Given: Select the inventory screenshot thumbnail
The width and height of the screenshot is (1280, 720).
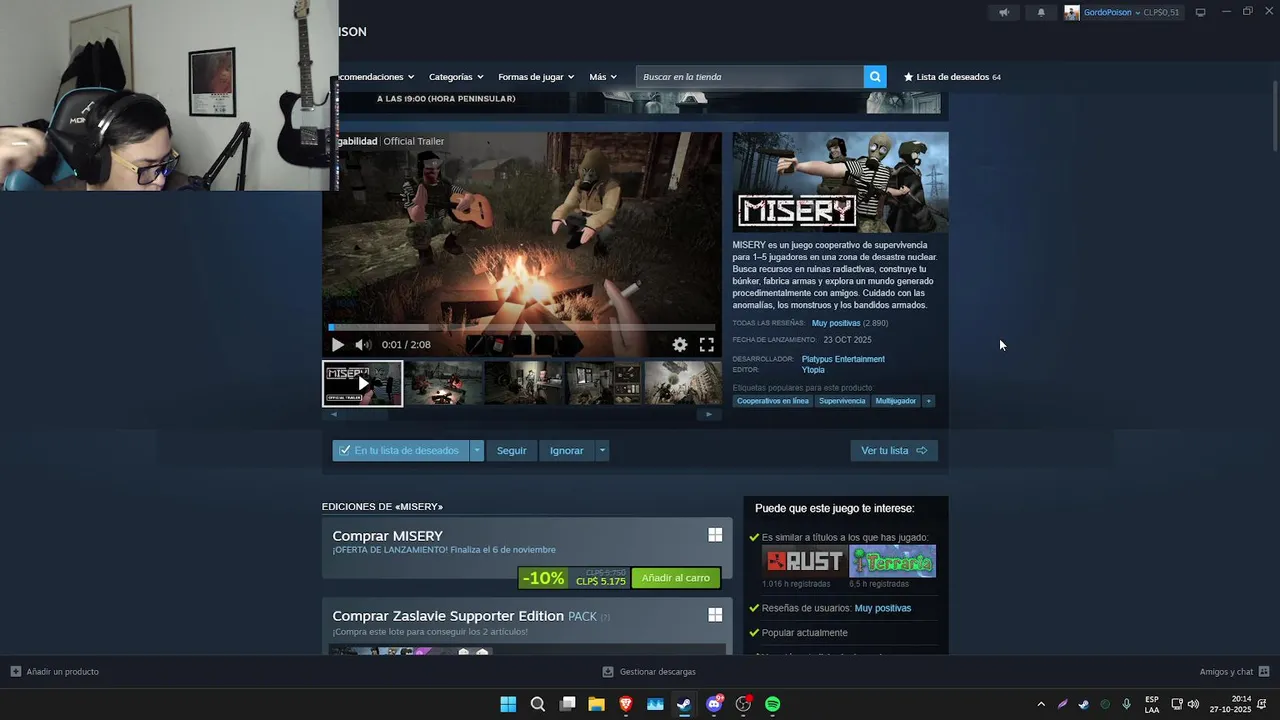Looking at the screenshot, I should pos(603,383).
